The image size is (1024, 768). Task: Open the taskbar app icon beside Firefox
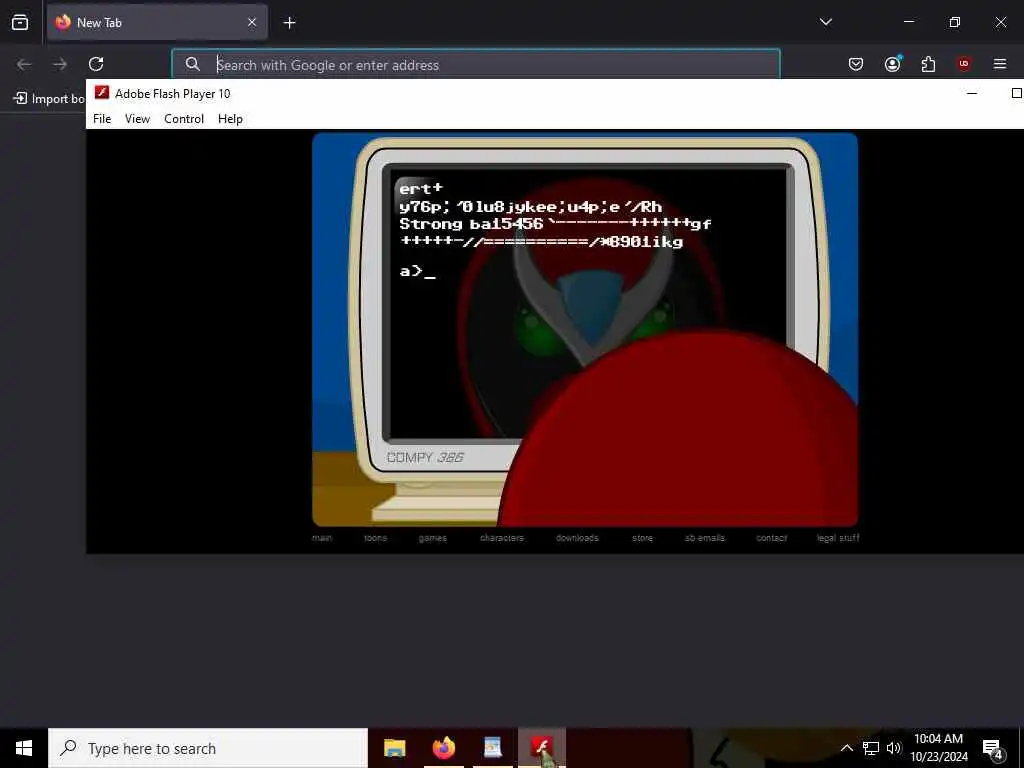pos(492,748)
